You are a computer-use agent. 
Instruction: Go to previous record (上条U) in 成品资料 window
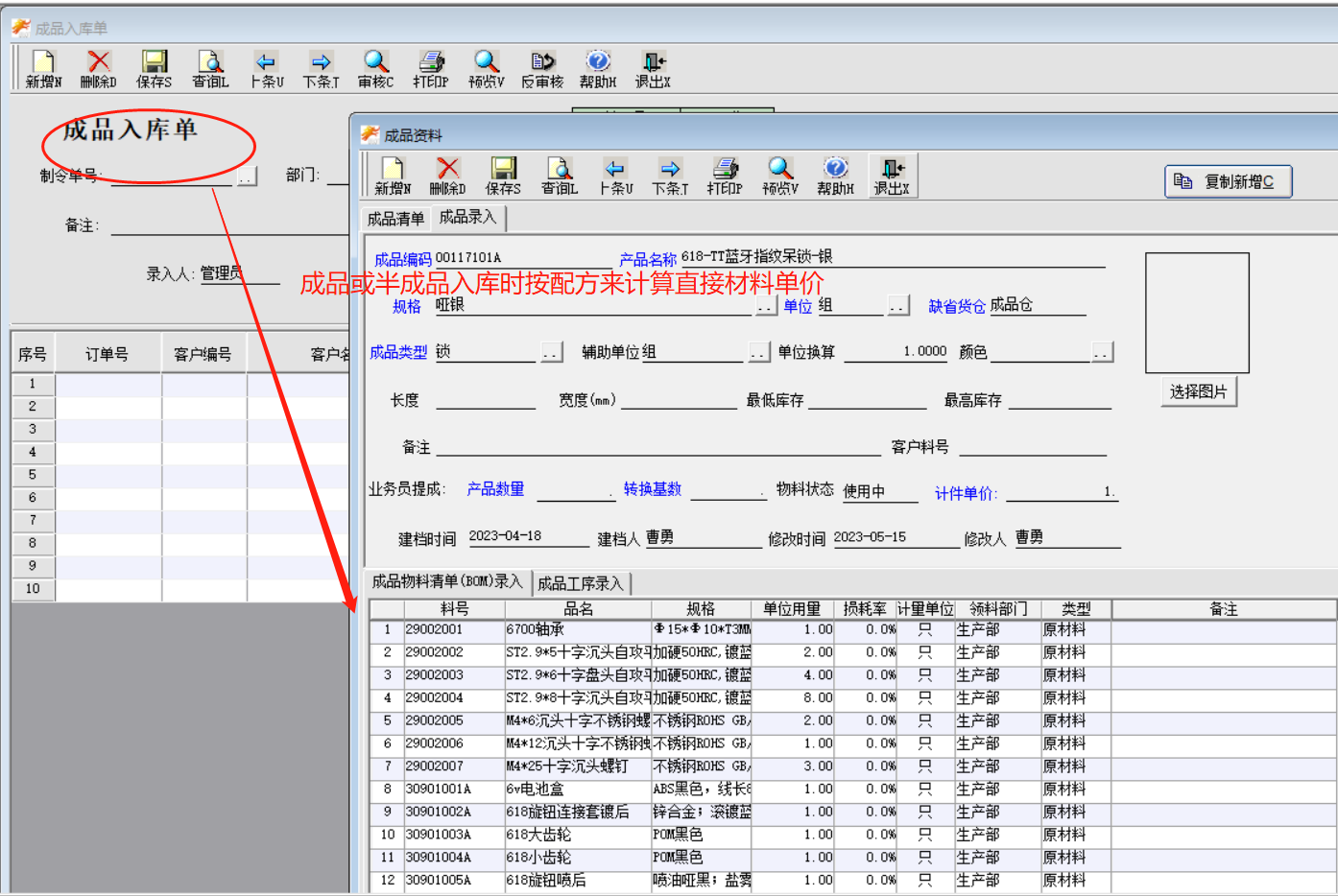click(x=615, y=177)
